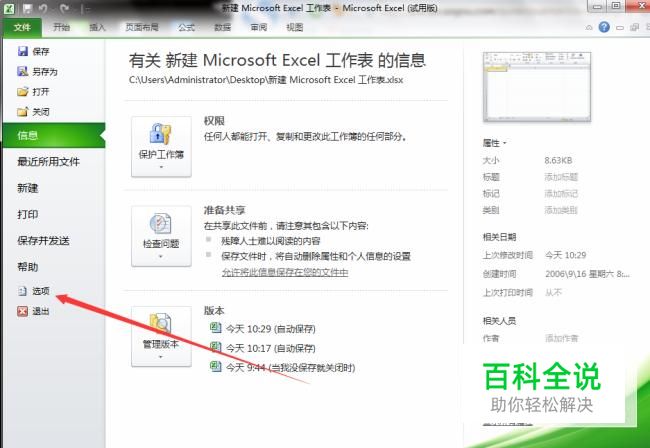Restore the workbook window in the ribbon
Viewport: 650px width, 448px height.
(x=635, y=28)
